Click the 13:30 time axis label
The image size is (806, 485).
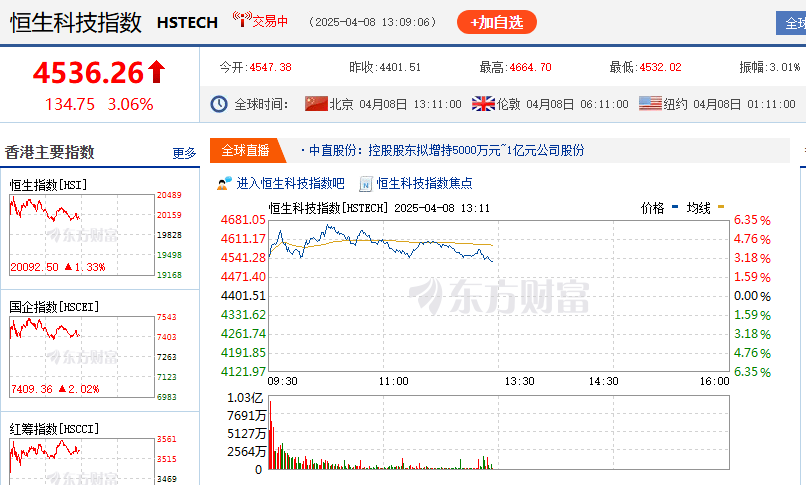[519, 381]
